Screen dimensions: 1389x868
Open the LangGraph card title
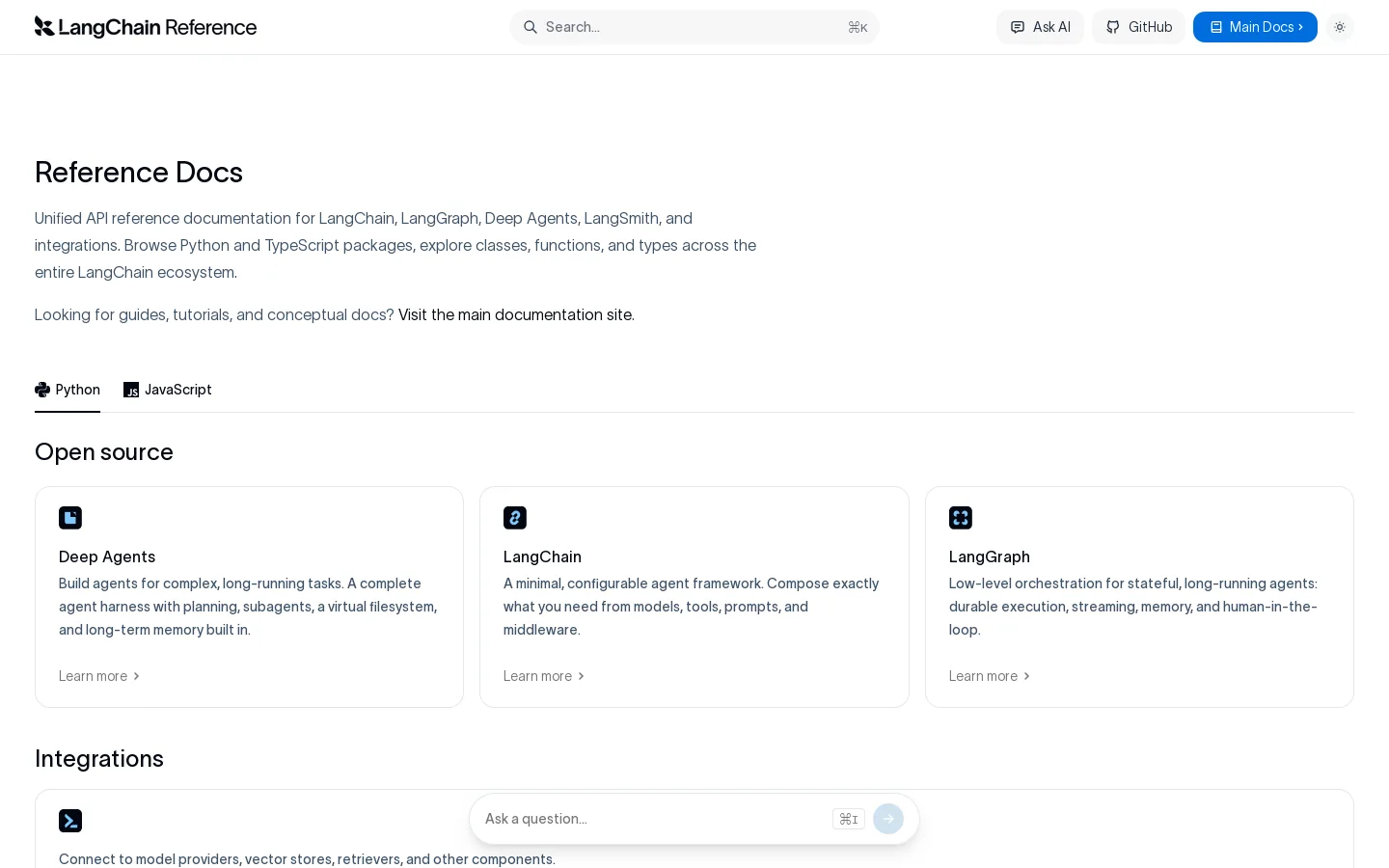pos(990,556)
